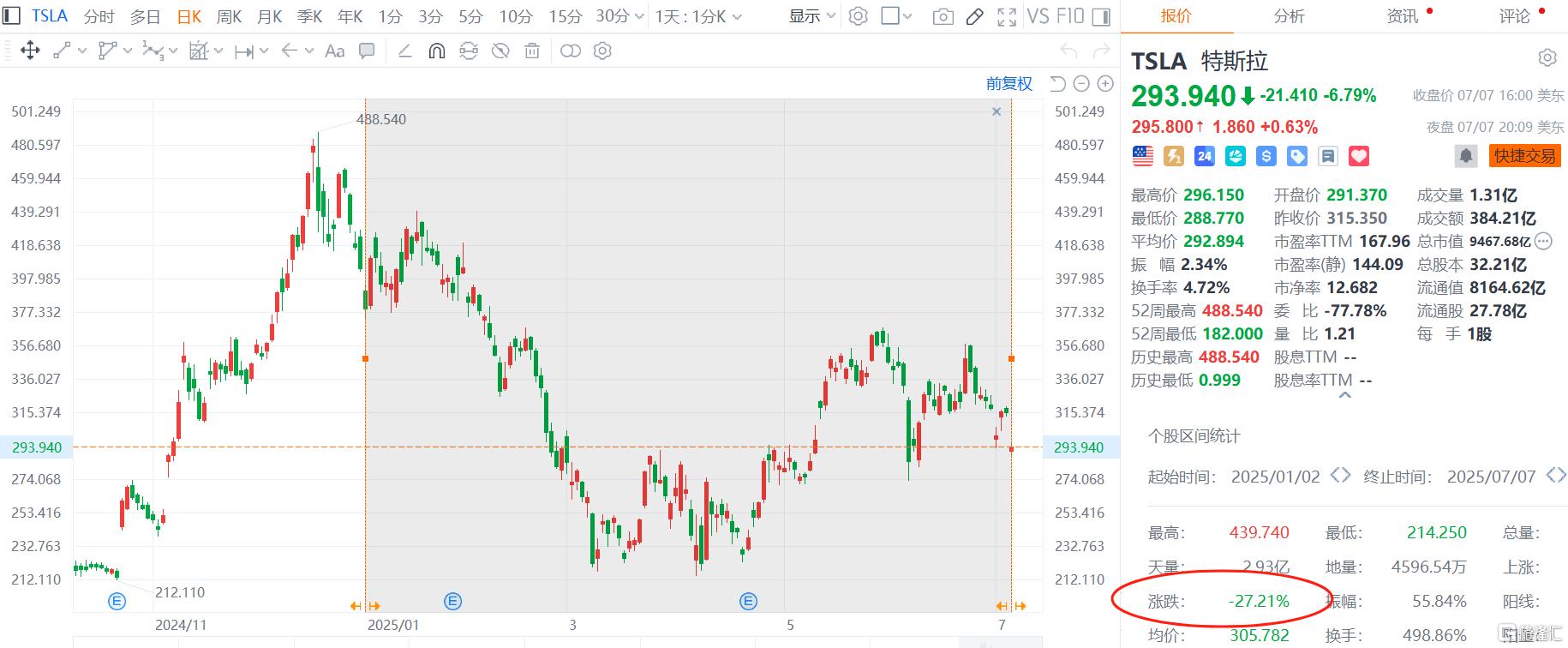1568x648 pixels.
Task: Open the 分析 analysis tab
Action: [x=1290, y=16]
